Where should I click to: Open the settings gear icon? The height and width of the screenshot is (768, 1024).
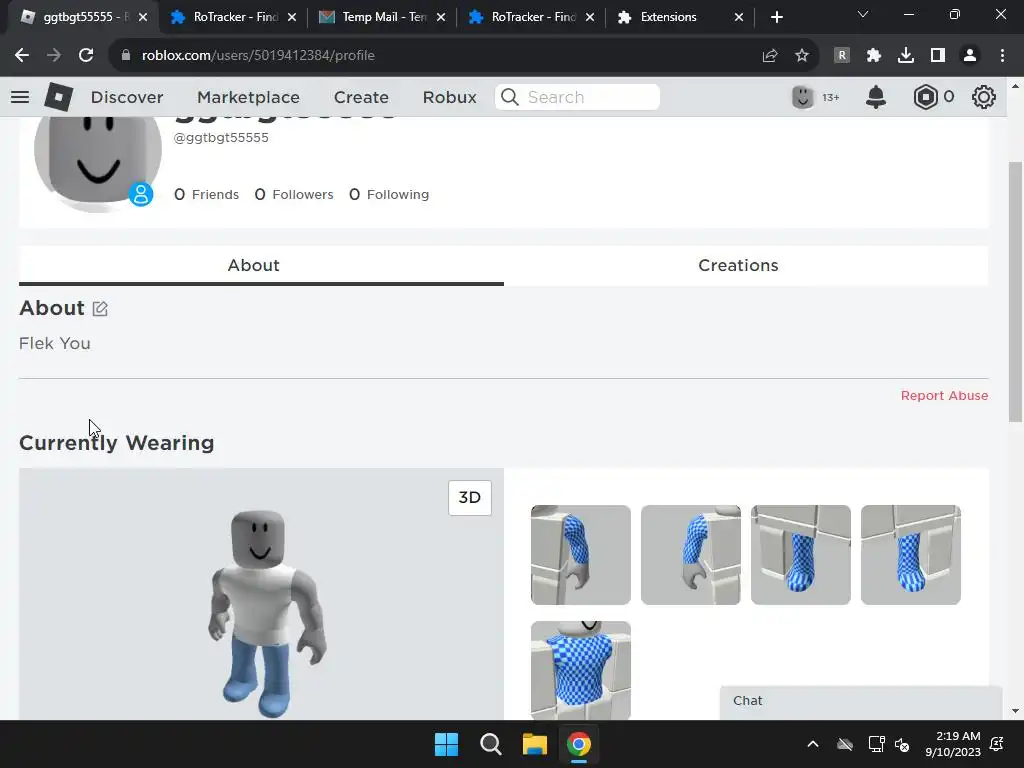pos(984,97)
